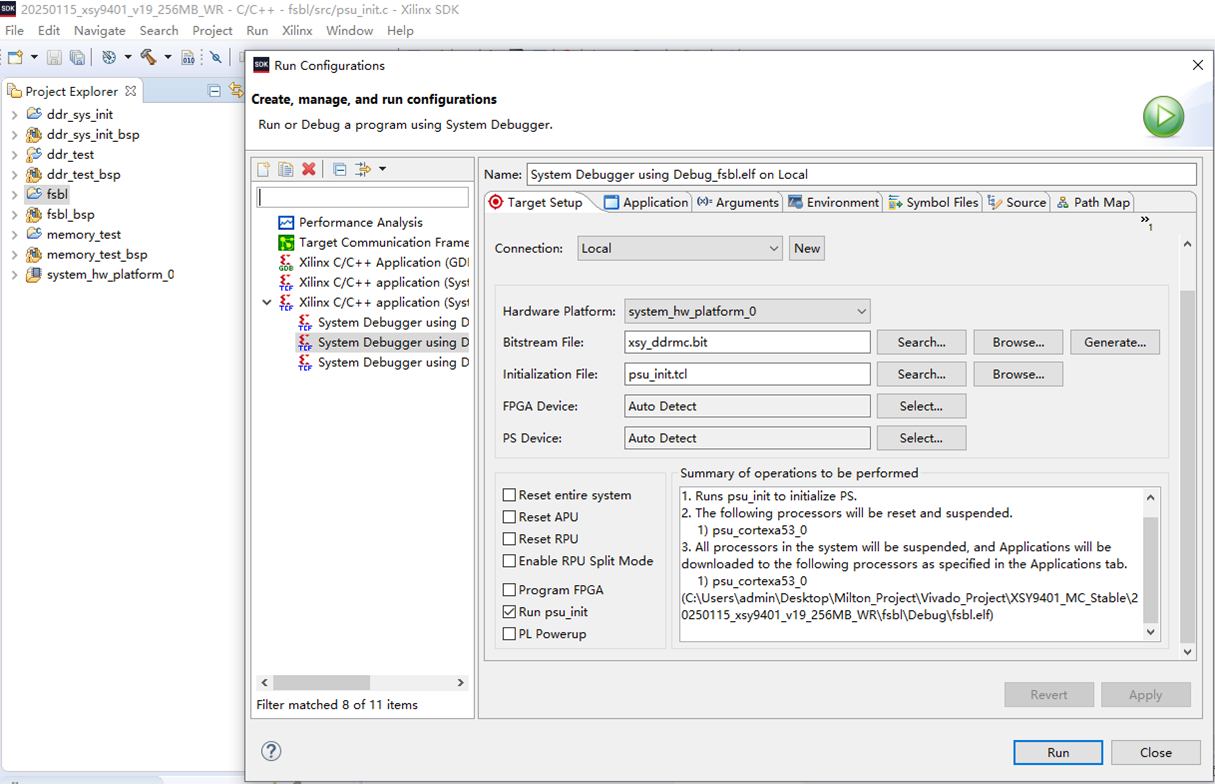Open the Program Flash binary icon

click(188, 57)
